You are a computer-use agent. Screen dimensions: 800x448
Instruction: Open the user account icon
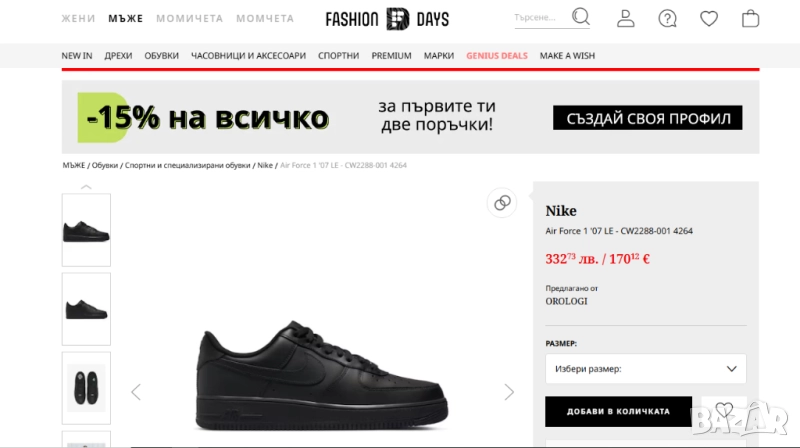point(626,18)
